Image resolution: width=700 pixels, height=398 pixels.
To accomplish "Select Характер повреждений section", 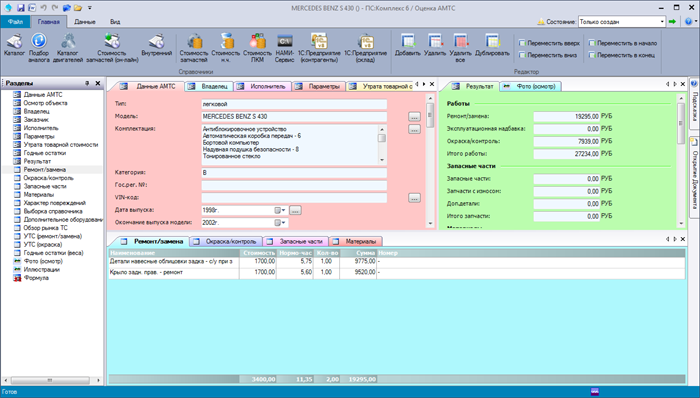I will click(x=54, y=203).
